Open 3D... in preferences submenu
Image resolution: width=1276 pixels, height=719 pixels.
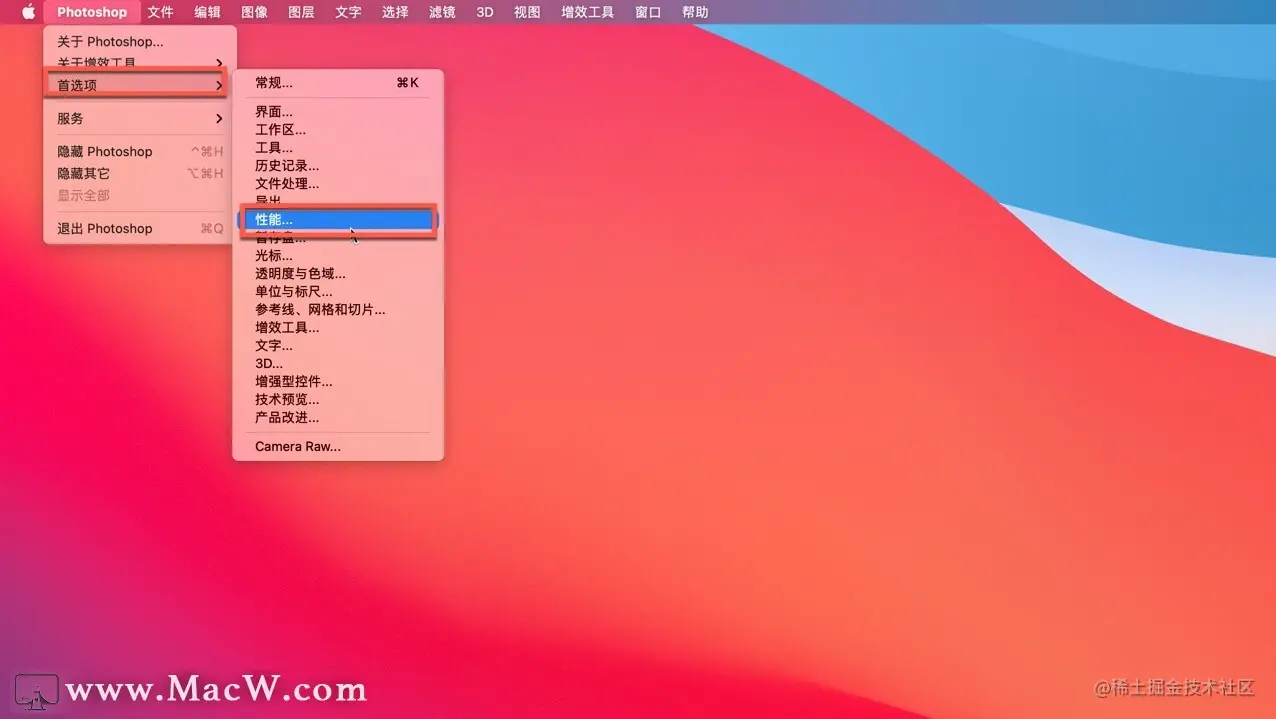point(338,363)
